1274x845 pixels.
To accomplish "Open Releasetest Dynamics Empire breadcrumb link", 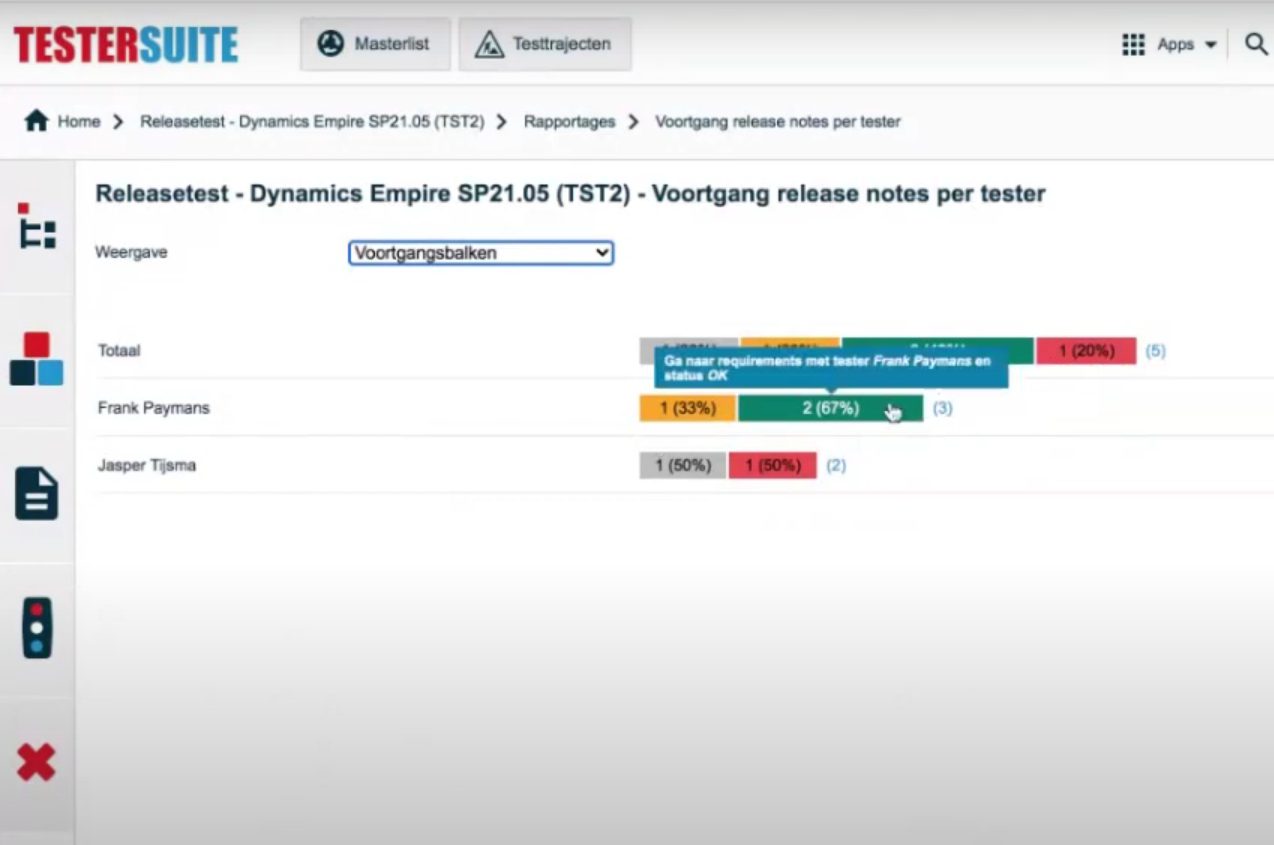I will click(312, 122).
